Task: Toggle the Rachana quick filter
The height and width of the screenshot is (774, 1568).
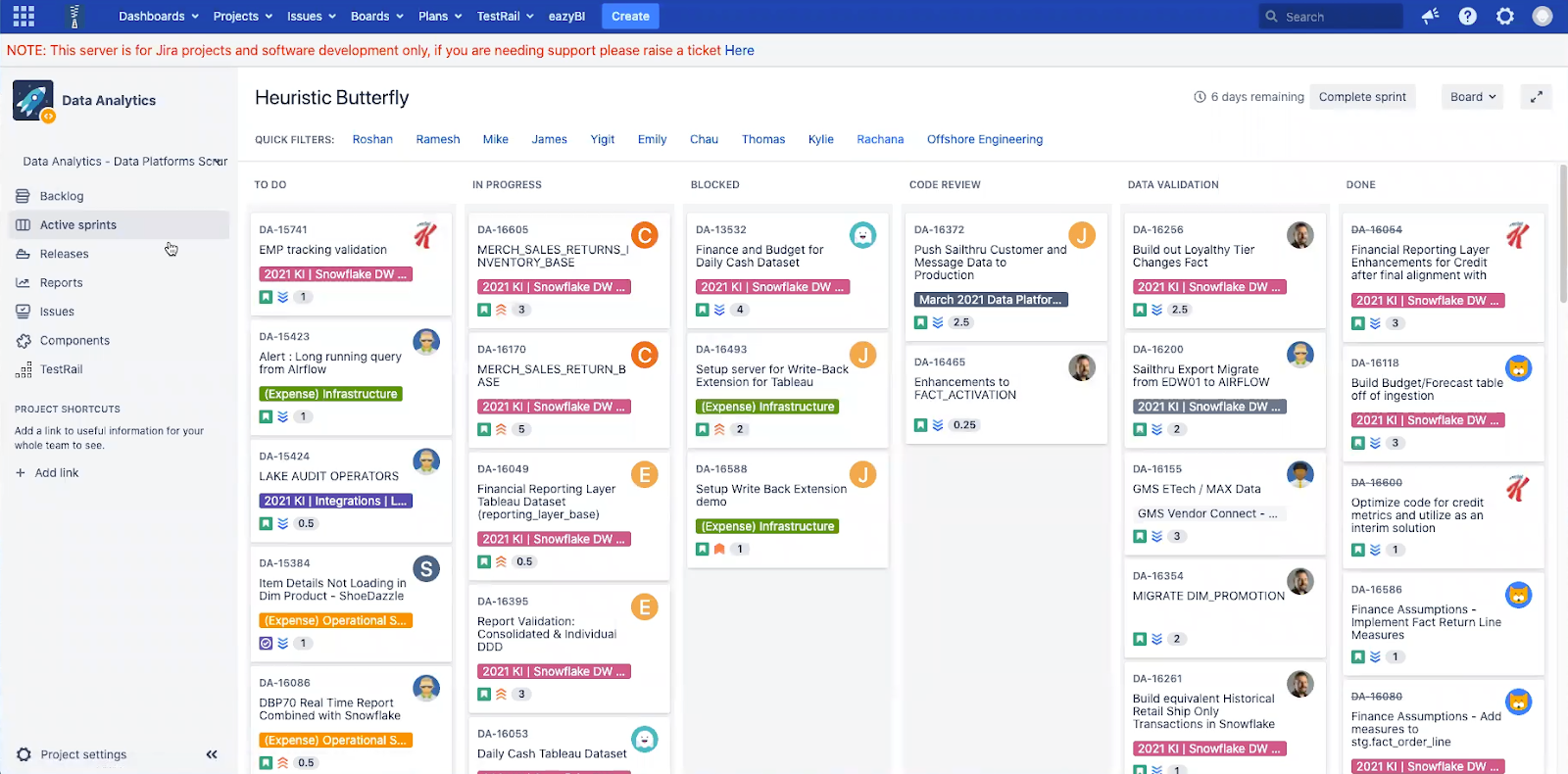Action: [880, 139]
